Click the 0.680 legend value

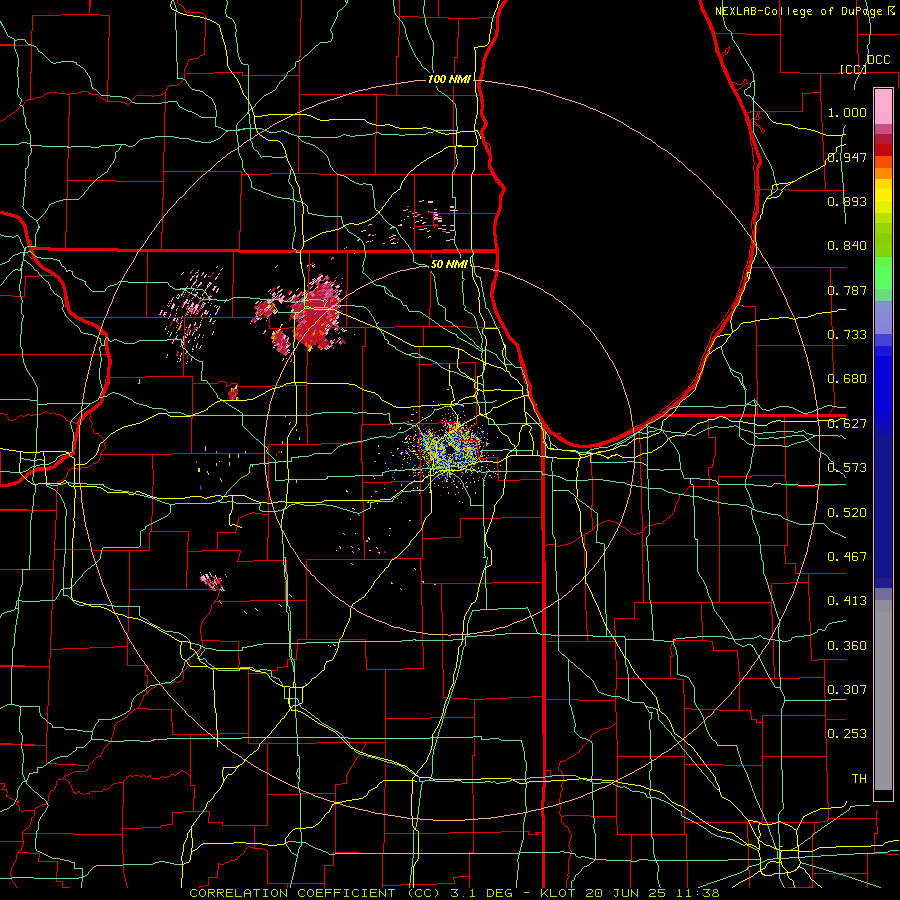pos(847,379)
